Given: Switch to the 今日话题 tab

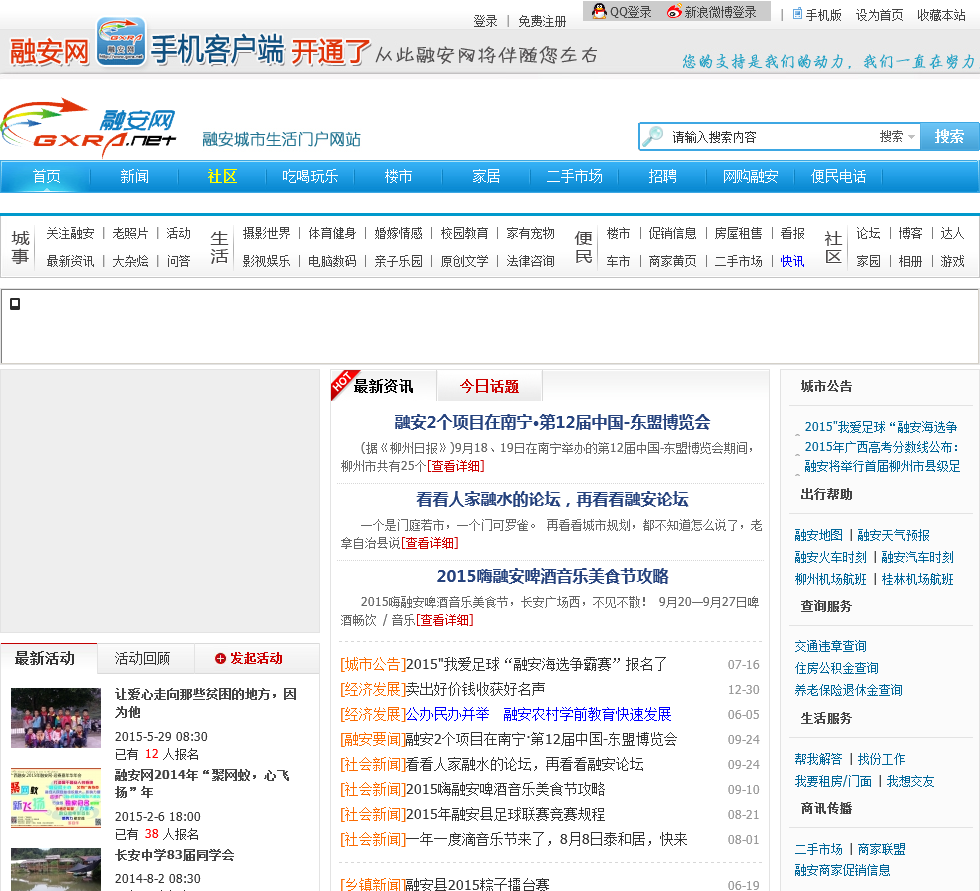Looking at the screenshot, I should click(489, 386).
